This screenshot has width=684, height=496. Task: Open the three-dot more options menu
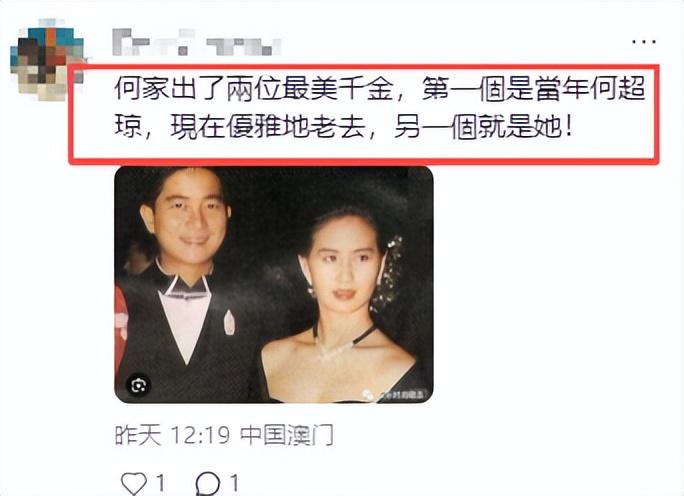tap(643, 42)
